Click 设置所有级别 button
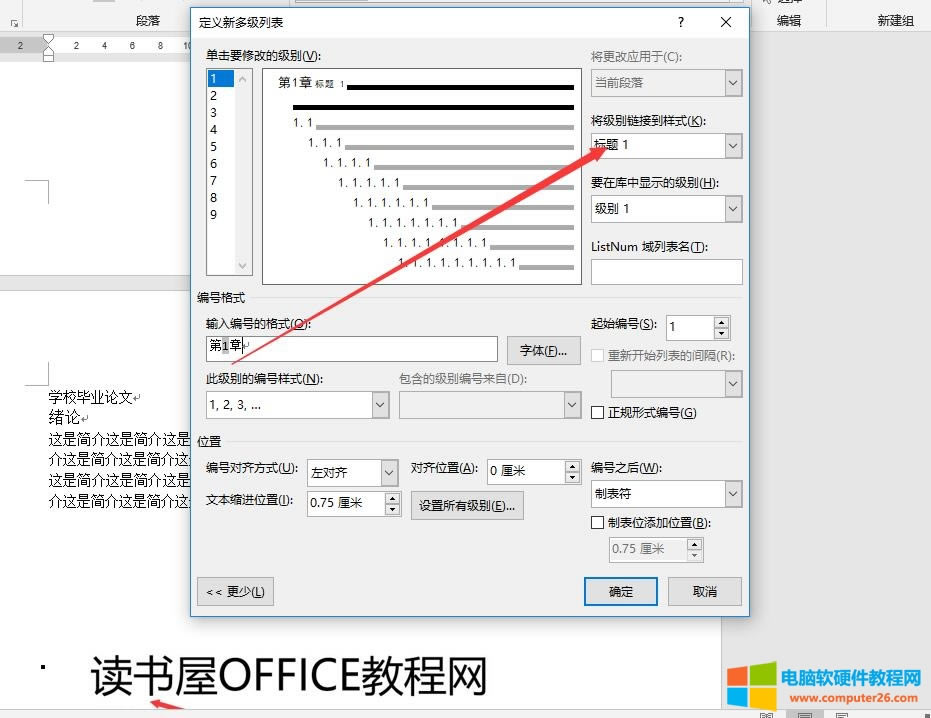931x718 pixels. coord(467,505)
